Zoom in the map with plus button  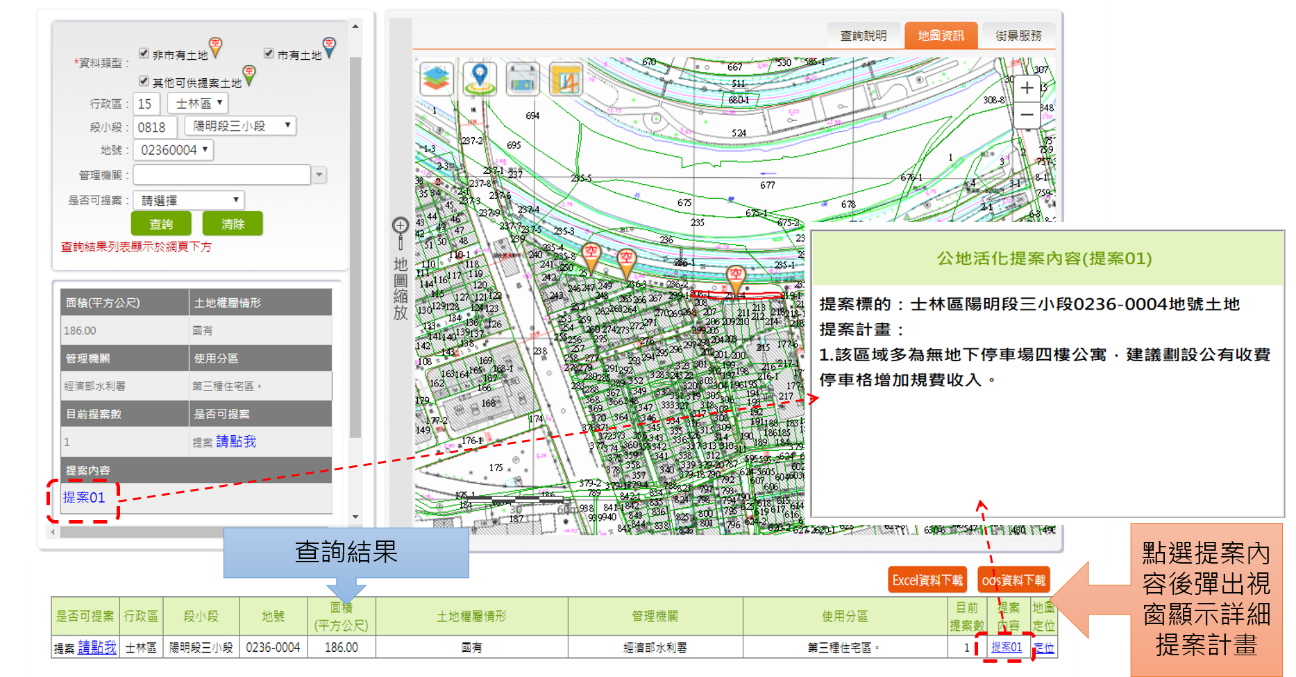pos(1027,88)
